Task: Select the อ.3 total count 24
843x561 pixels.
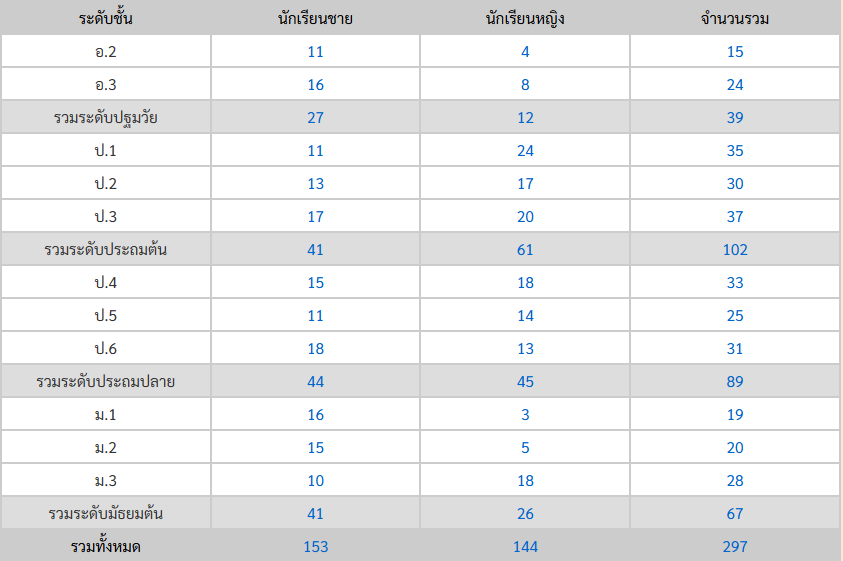Action: pos(735,84)
